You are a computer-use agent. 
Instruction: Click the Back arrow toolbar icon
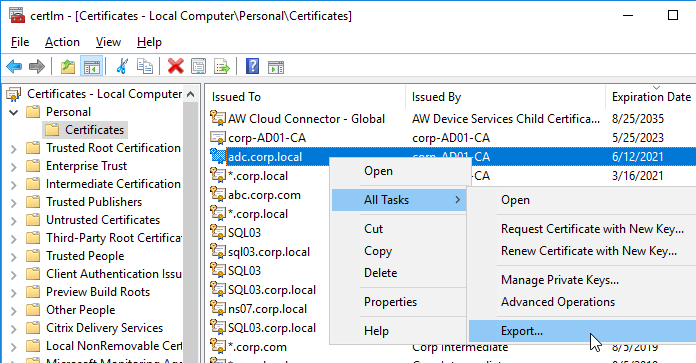[x=14, y=67]
